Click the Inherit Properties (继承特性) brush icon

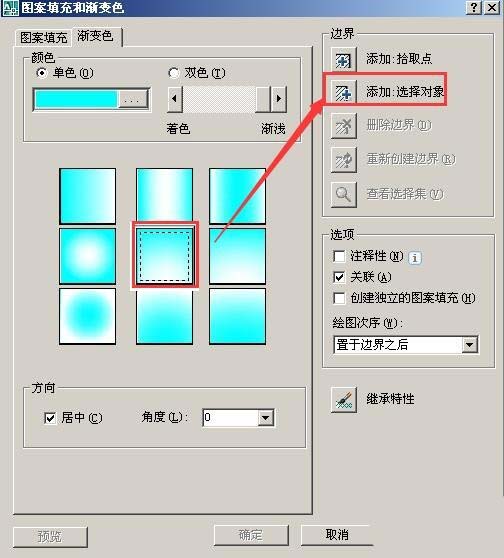click(x=343, y=400)
